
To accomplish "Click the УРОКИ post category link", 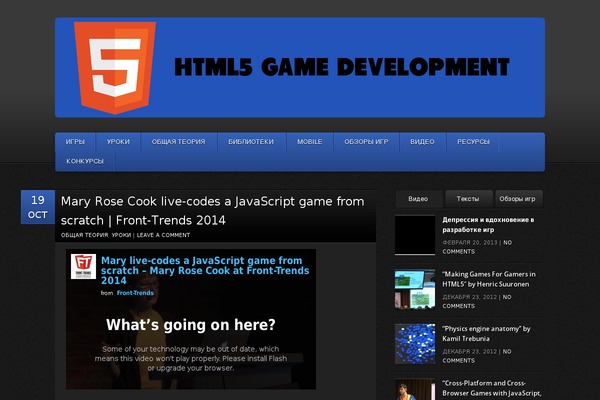I will click(121, 235).
